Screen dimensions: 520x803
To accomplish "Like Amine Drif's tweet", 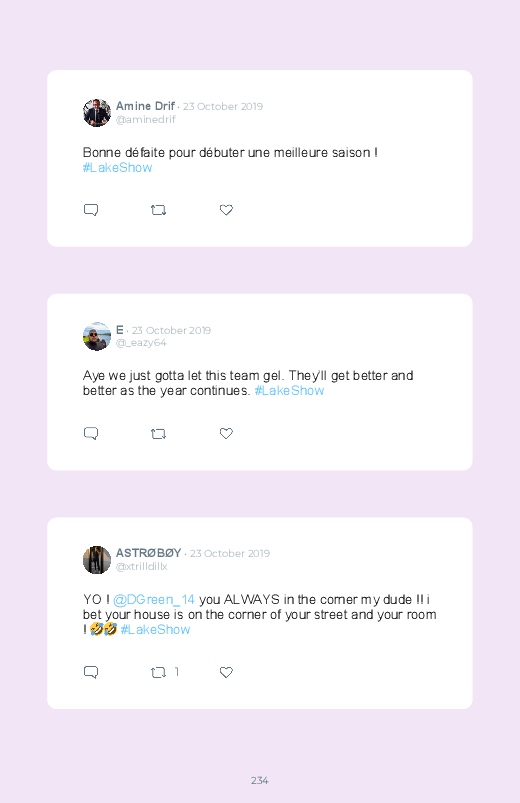I will (x=226, y=210).
